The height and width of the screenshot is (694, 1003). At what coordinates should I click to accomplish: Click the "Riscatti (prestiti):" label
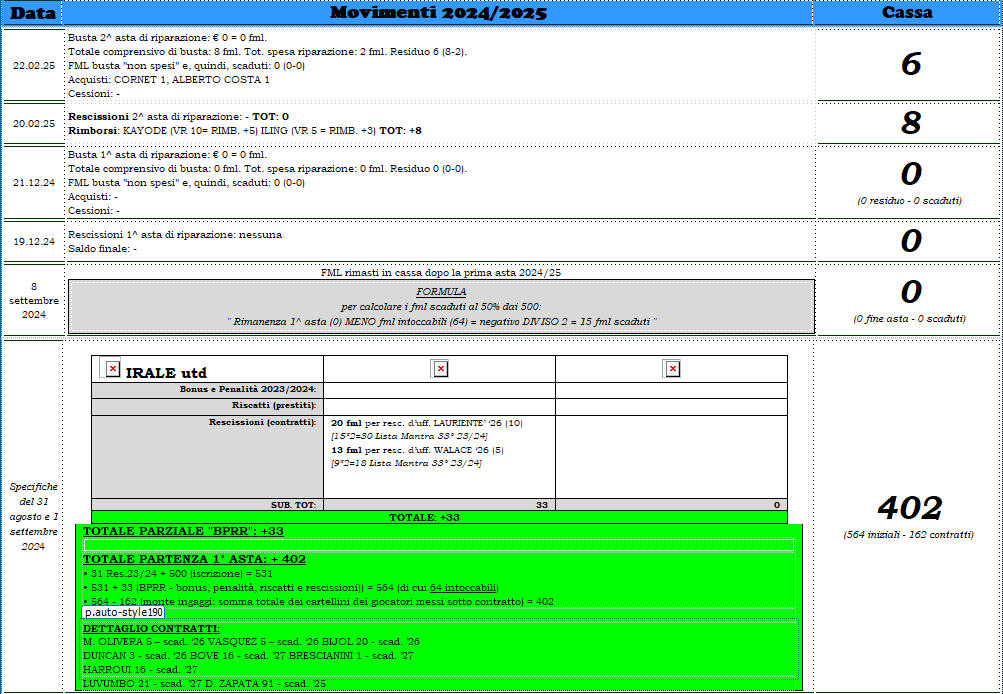[x=274, y=406]
